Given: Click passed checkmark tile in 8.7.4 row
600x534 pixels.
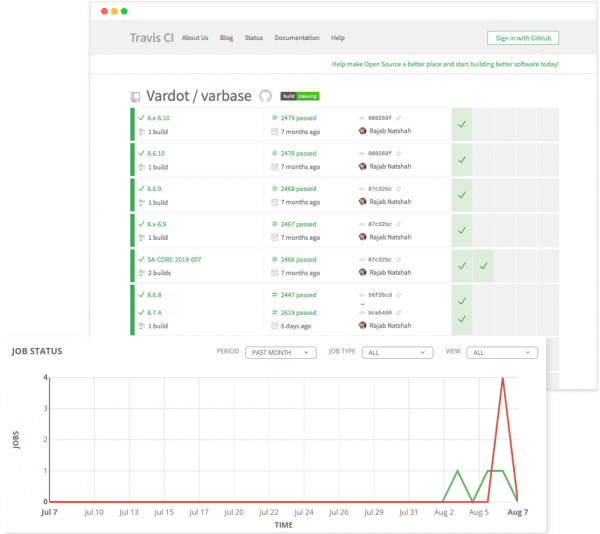Looking at the screenshot, I should coord(462,319).
